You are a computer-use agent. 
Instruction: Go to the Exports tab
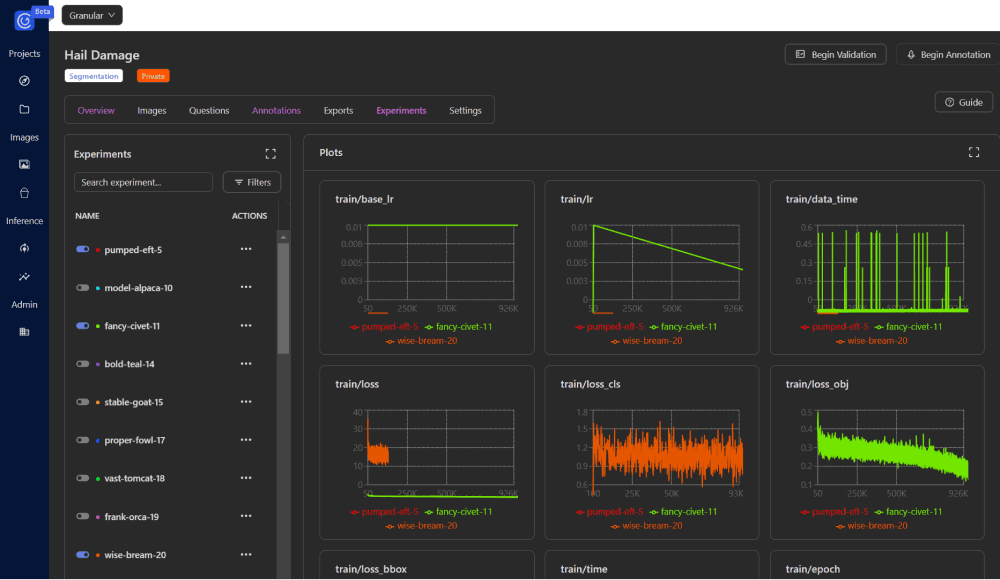coord(338,111)
